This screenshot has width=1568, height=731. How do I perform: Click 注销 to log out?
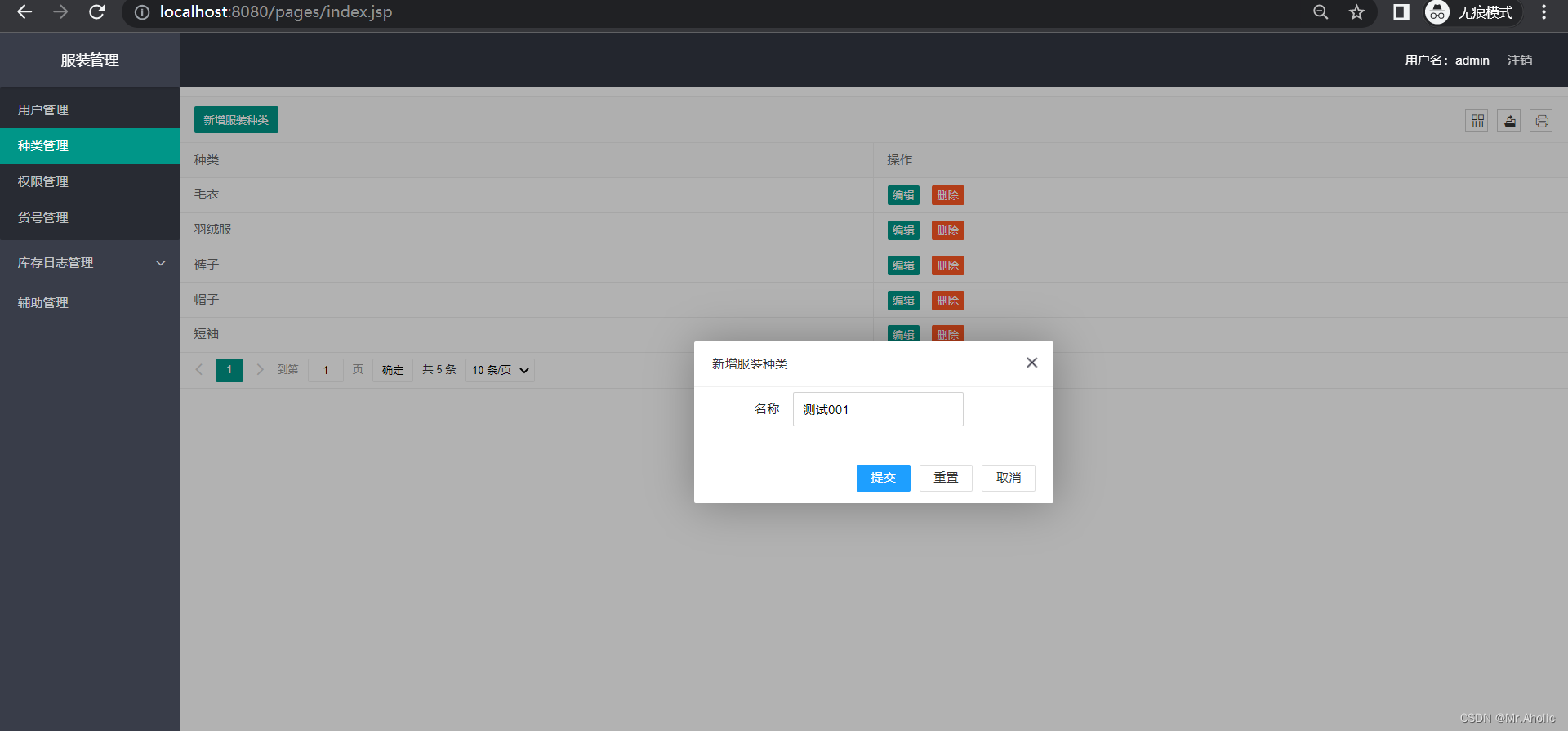coord(1520,60)
